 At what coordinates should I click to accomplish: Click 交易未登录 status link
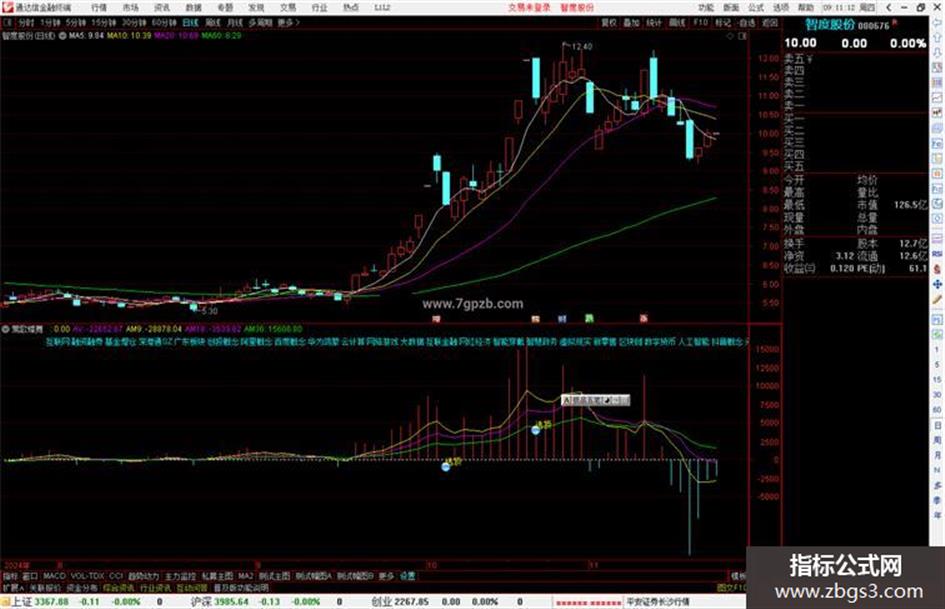point(529,7)
